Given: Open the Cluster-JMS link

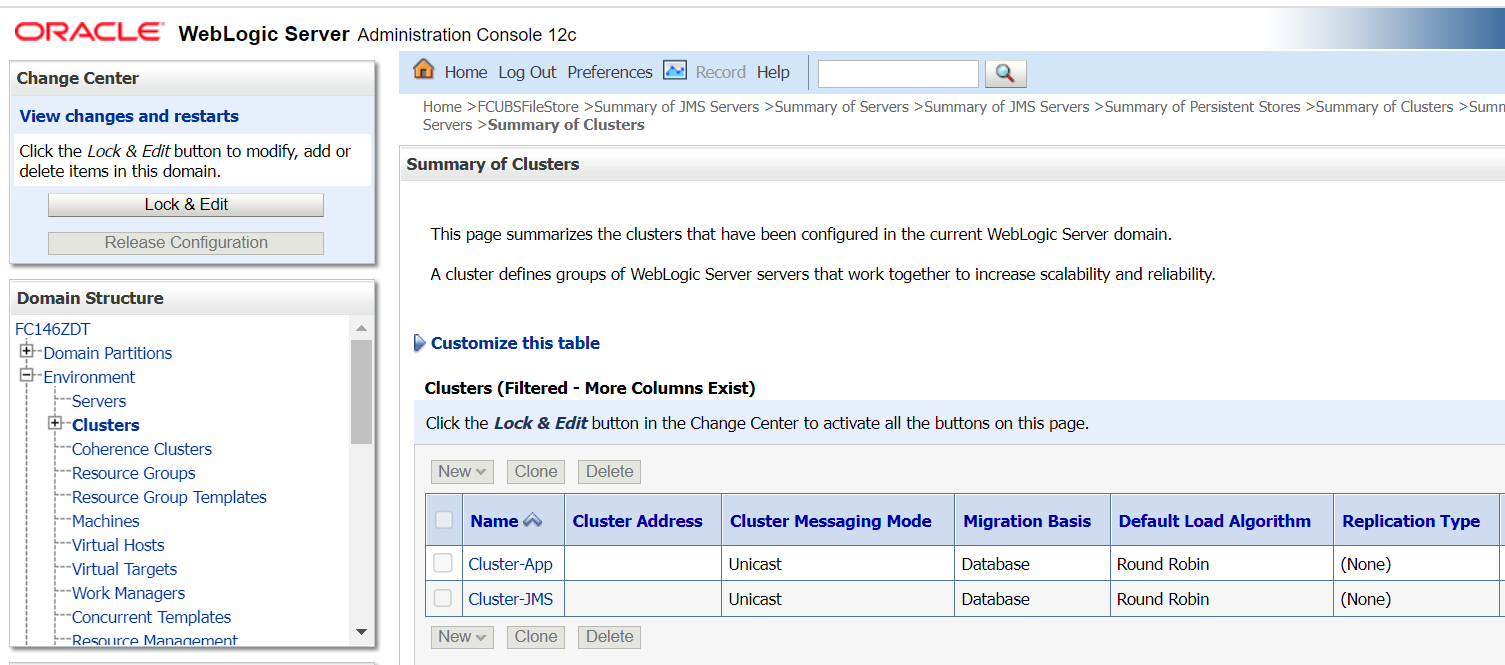Looking at the screenshot, I should pos(510,599).
